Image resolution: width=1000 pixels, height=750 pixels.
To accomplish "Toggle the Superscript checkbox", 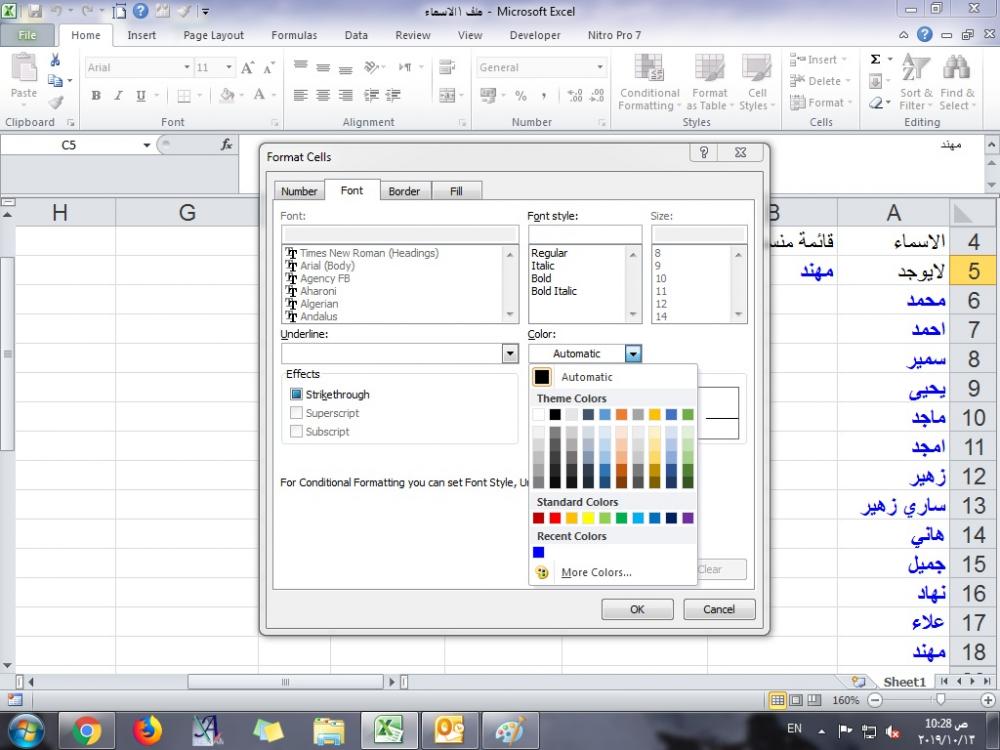I will (x=296, y=413).
